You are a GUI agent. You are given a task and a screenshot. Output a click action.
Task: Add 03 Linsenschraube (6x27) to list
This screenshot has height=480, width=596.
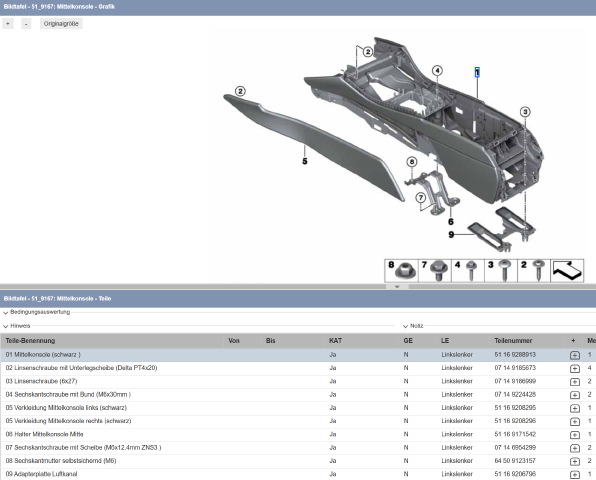(575, 382)
